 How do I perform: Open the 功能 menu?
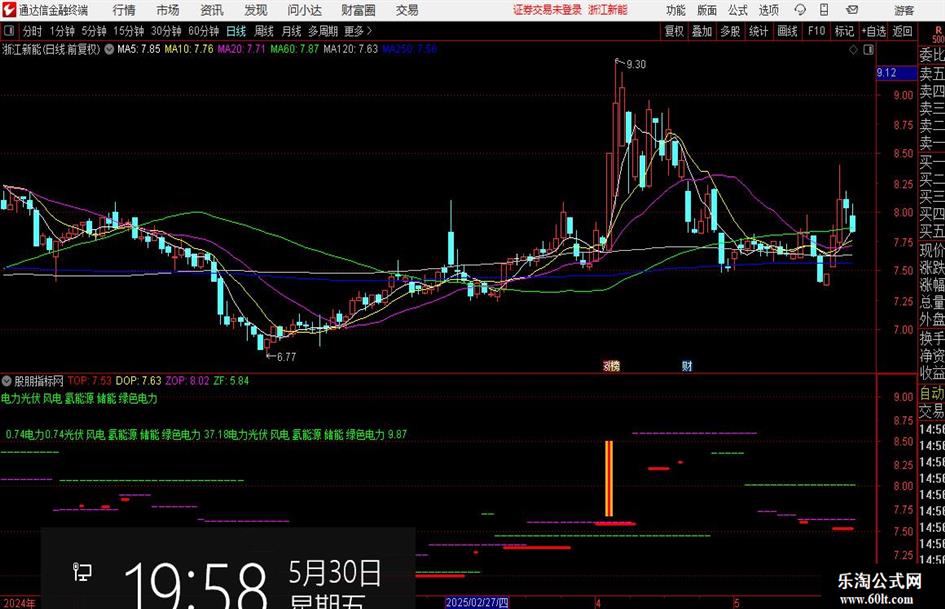(676, 10)
